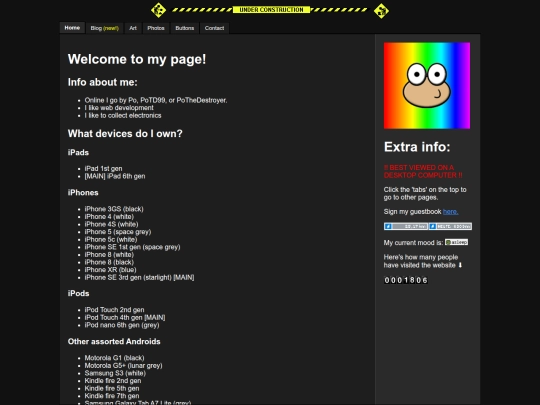540x405 pixels.
Task: Click the asleep mood badge
Action: coord(456,242)
